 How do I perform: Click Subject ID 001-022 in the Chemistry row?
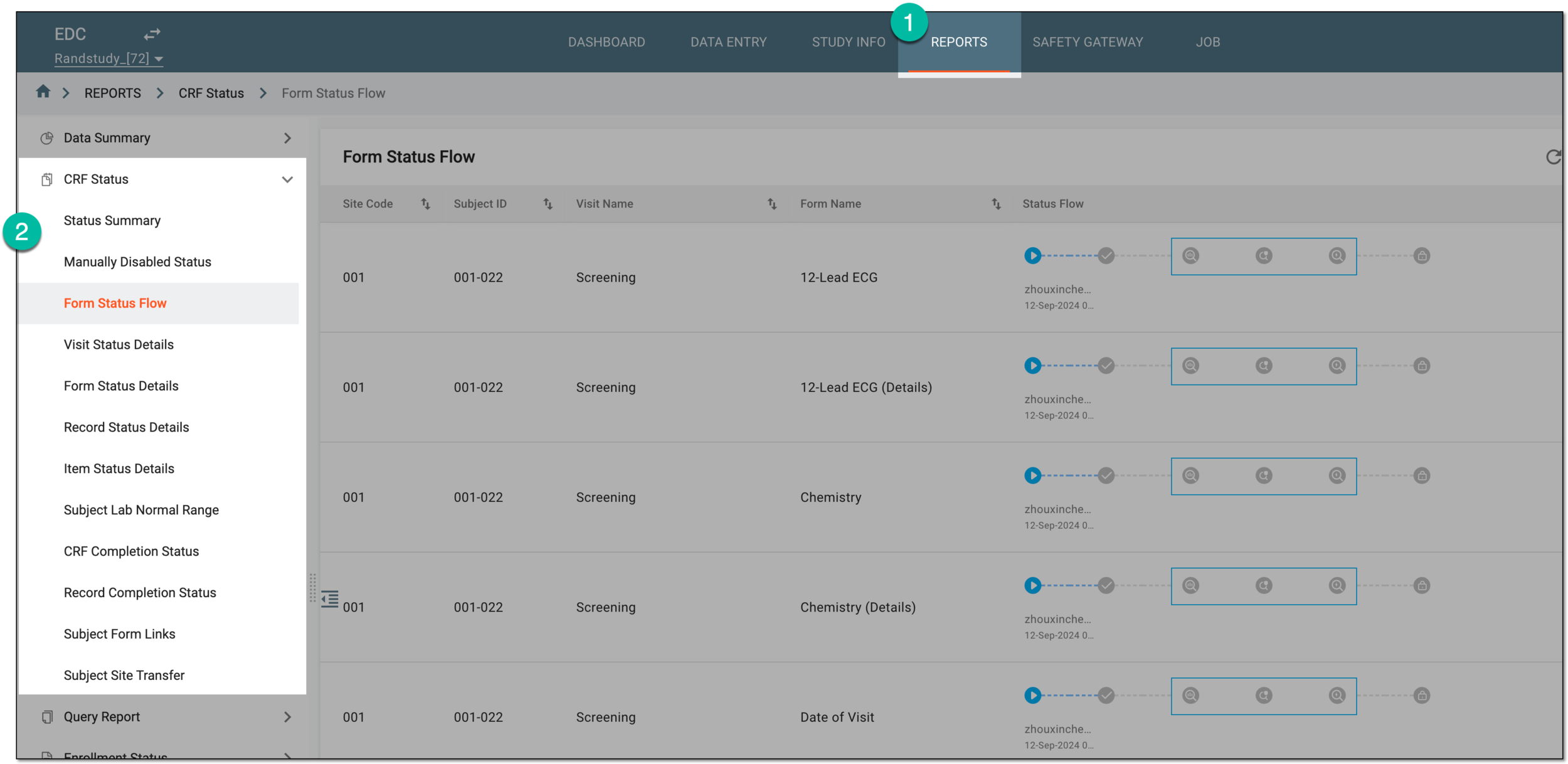478,498
